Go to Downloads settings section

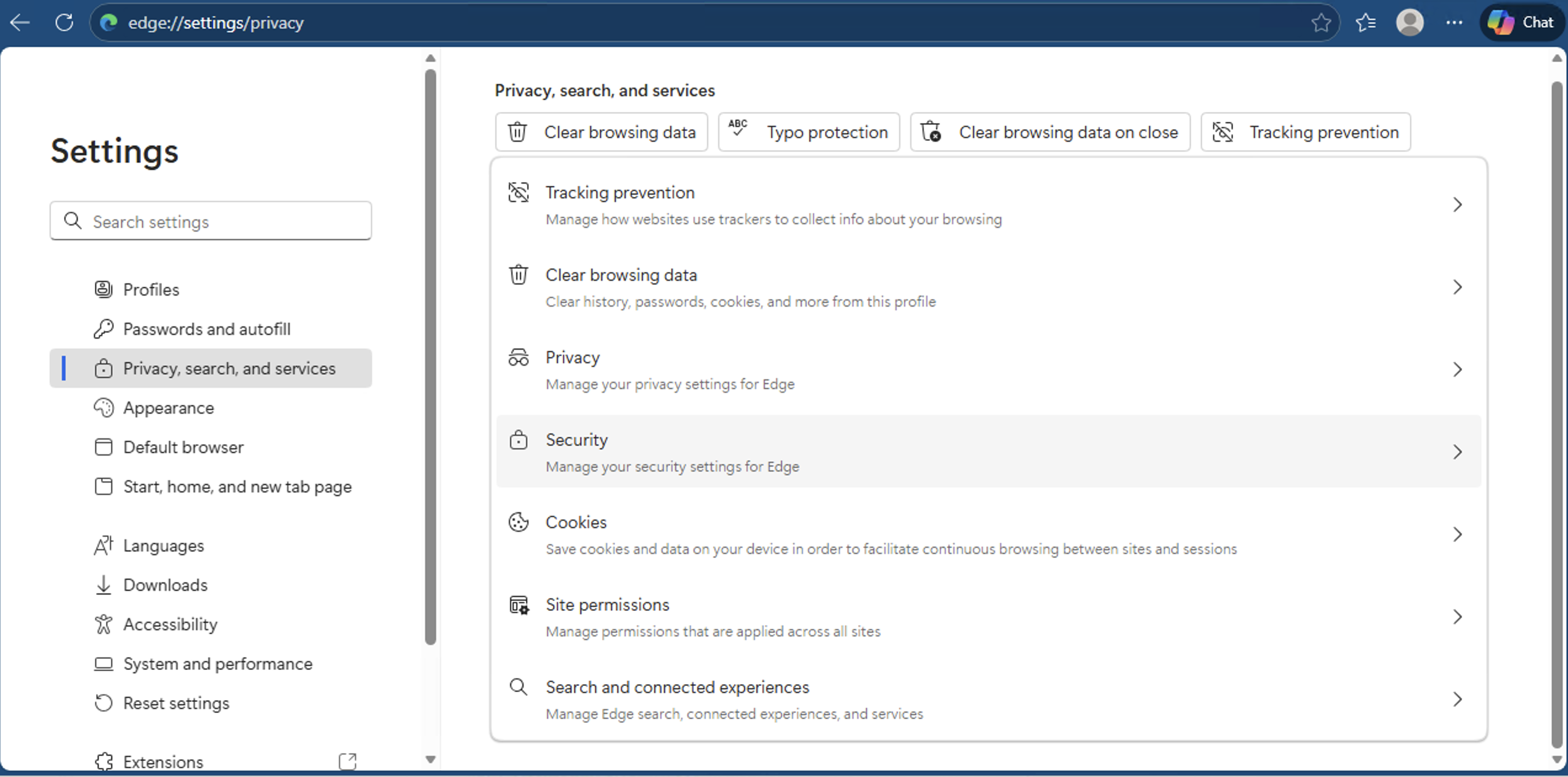click(x=165, y=585)
